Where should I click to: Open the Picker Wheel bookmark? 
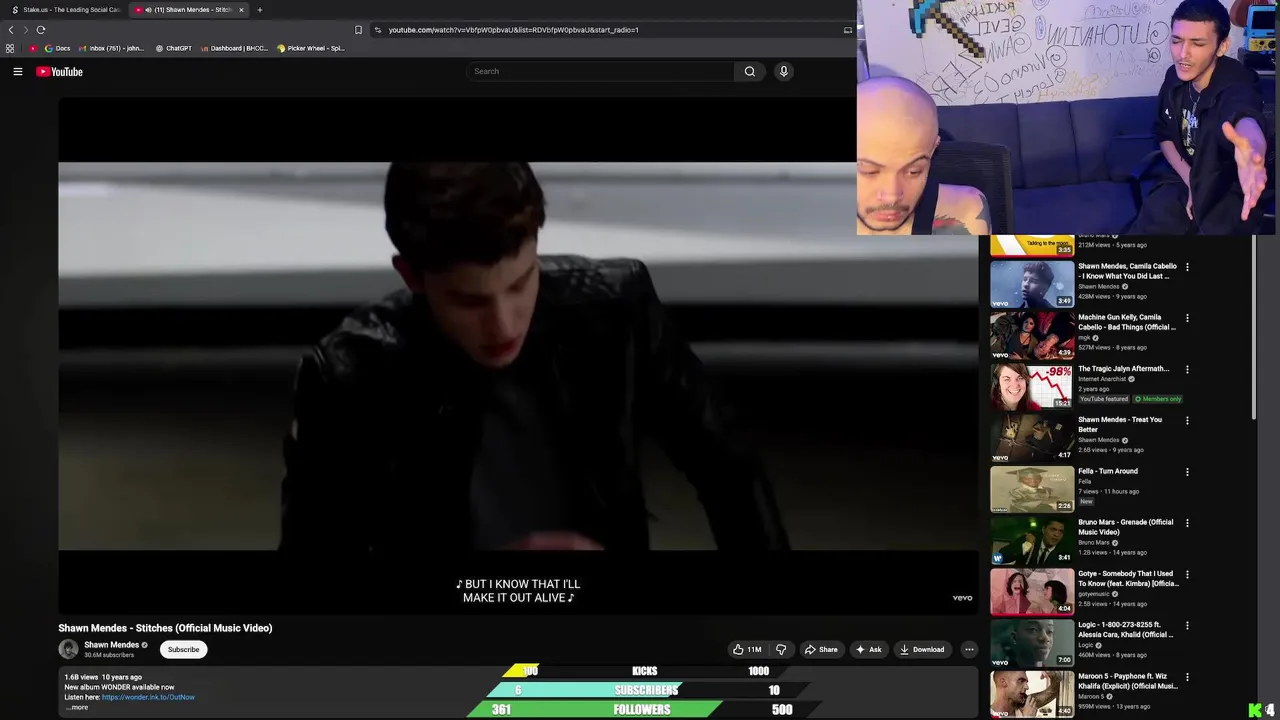(x=311, y=48)
